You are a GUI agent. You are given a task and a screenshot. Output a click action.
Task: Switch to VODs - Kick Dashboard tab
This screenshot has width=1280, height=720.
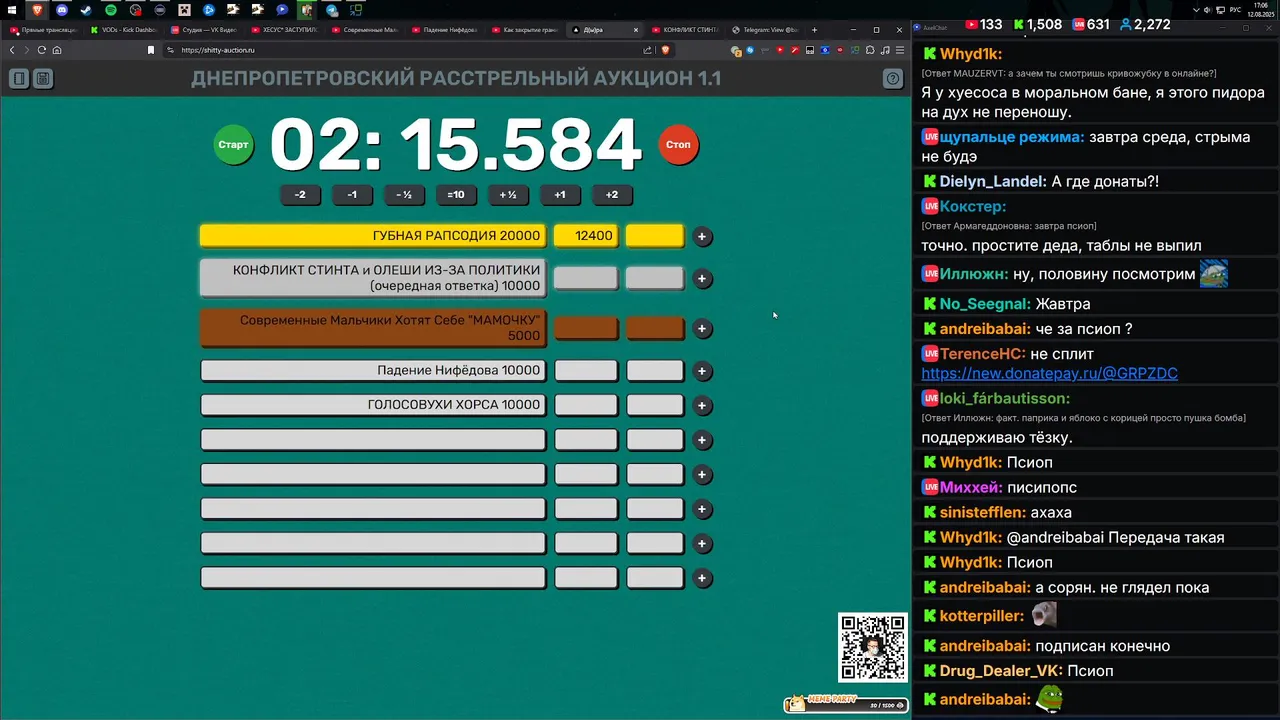point(123,30)
